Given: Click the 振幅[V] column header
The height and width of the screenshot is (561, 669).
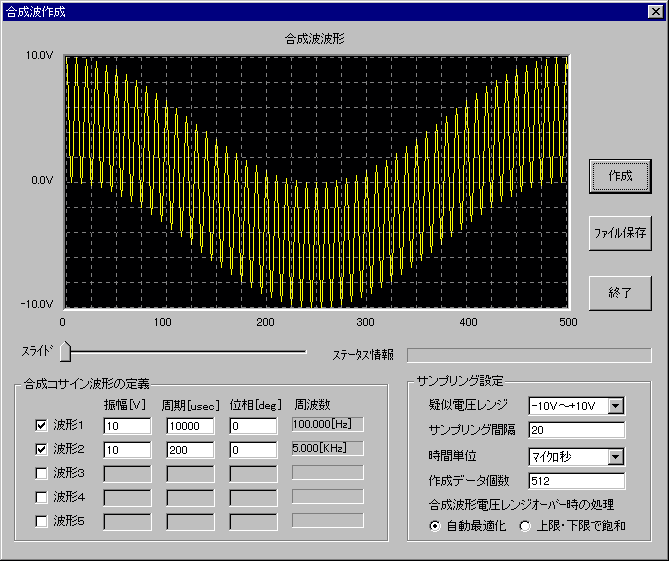Looking at the screenshot, I should 125,404.
